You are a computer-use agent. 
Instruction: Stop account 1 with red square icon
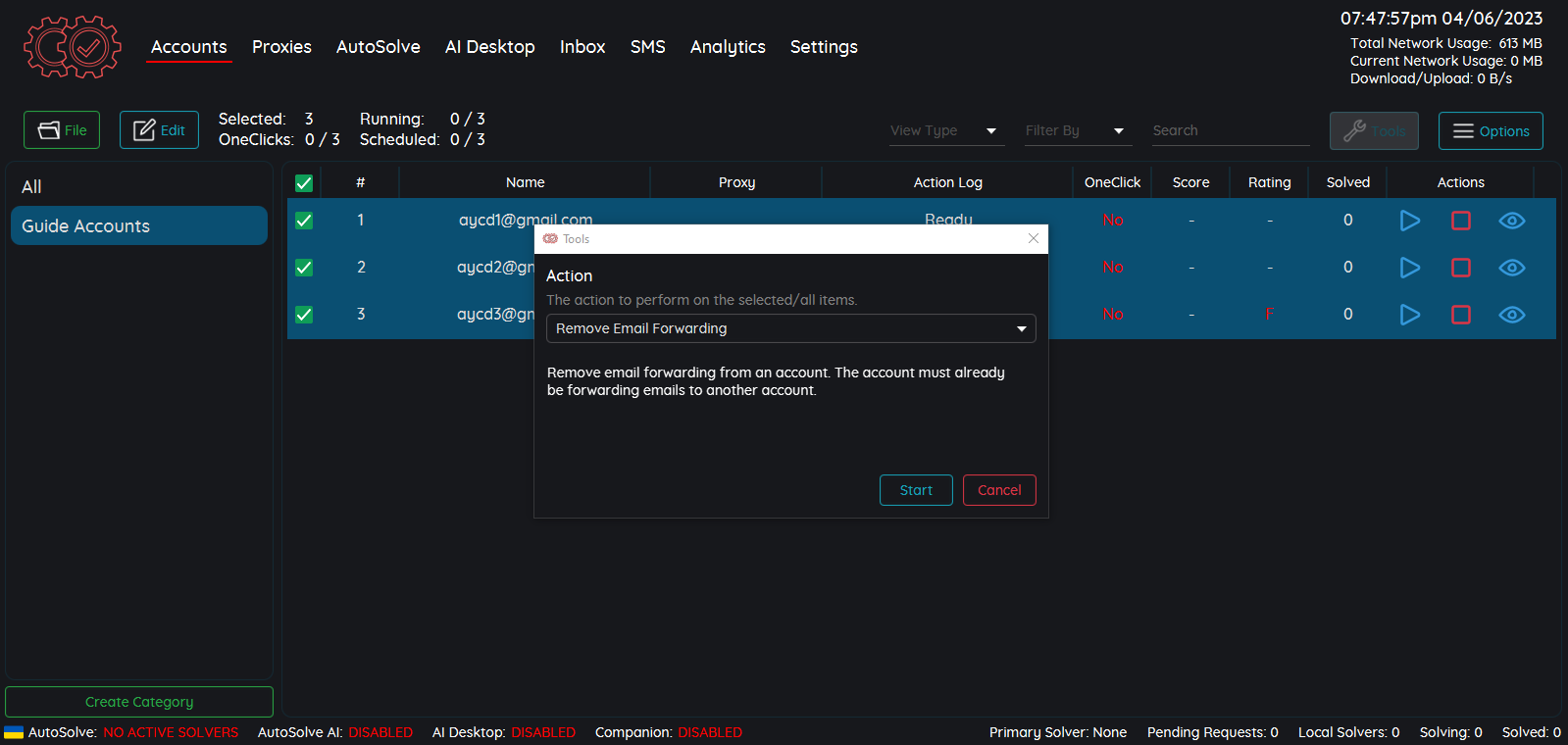coord(1461,221)
